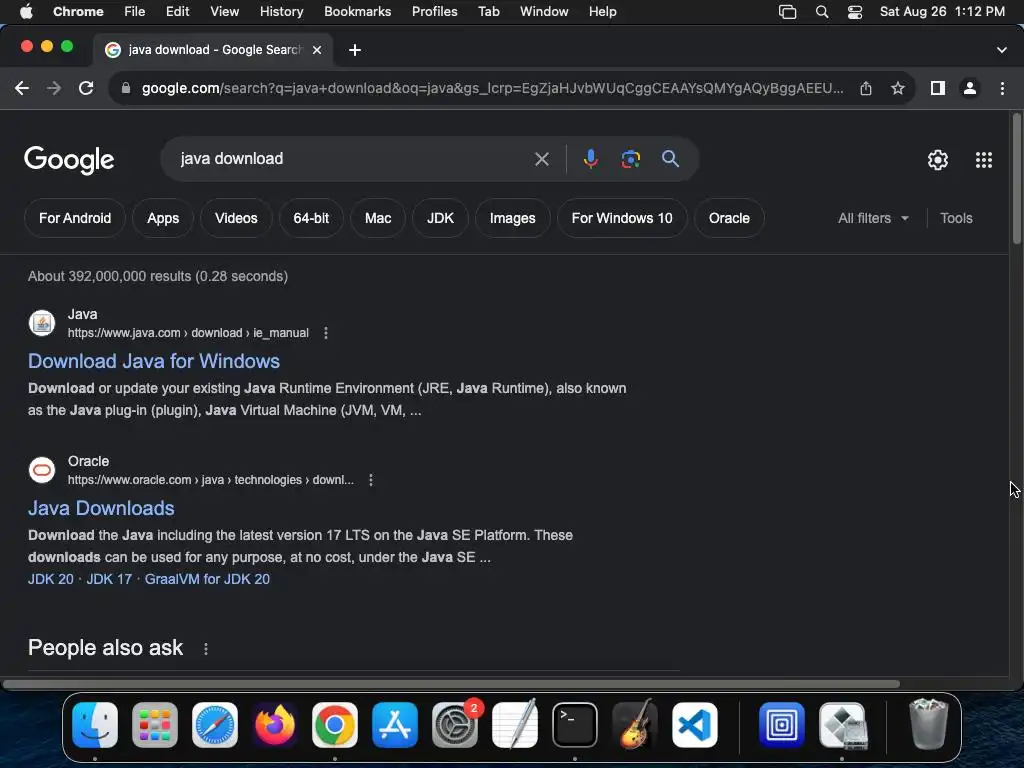Open Chrome three-dot menu
The height and width of the screenshot is (768, 1024).
pos(1002,88)
